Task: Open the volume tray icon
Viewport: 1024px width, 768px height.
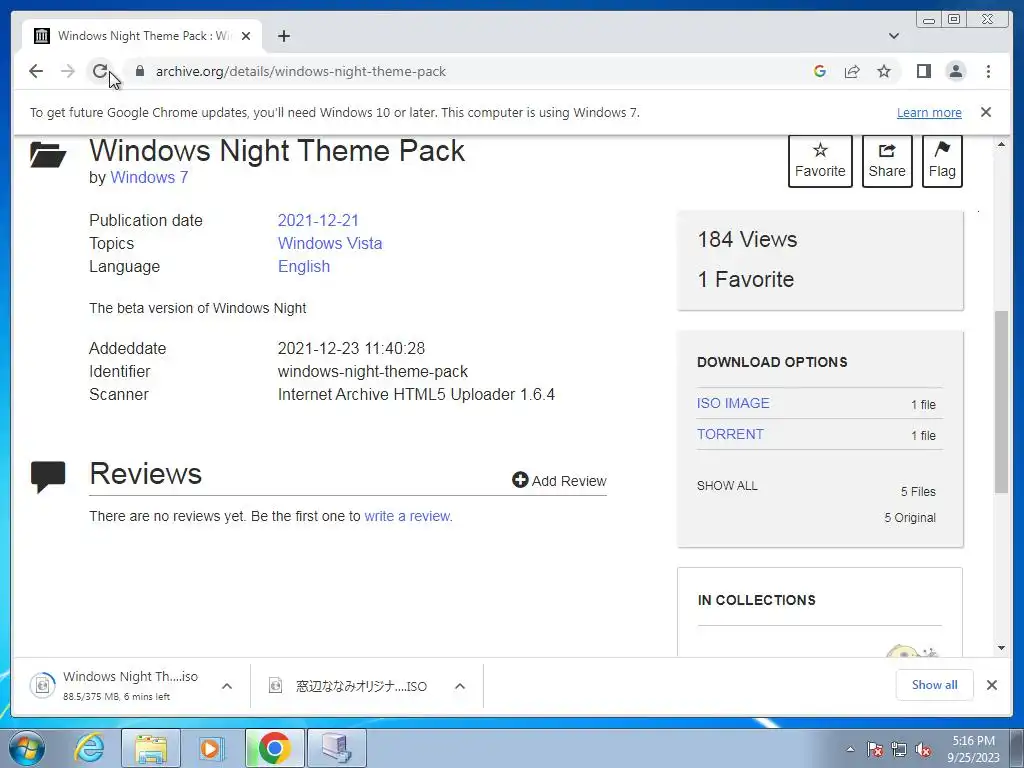Action: pos(923,749)
